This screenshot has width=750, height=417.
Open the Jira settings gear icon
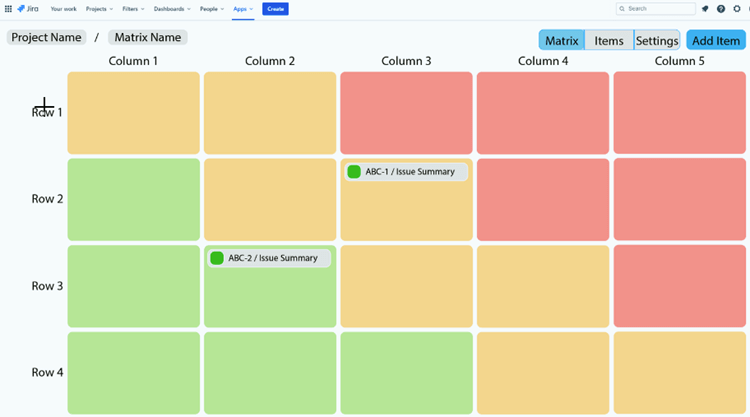pos(737,9)
